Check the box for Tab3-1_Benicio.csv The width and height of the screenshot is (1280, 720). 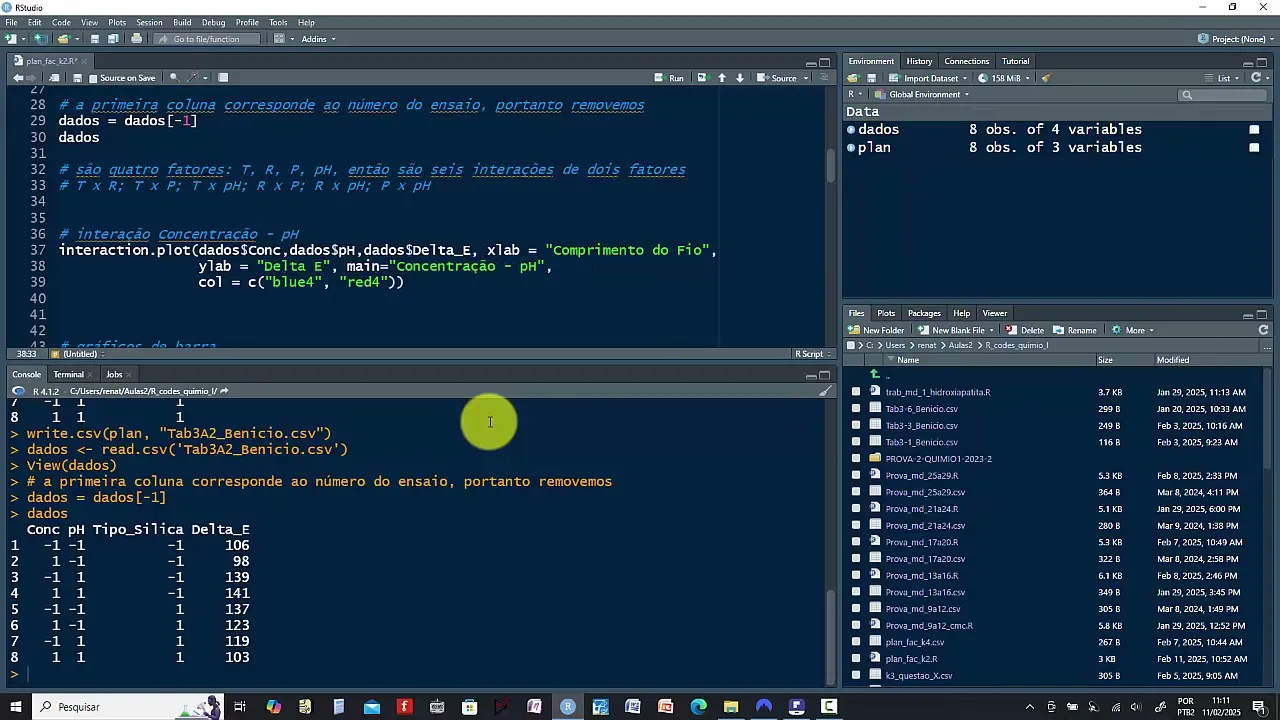pyautogui.click(x=856, y=442)
